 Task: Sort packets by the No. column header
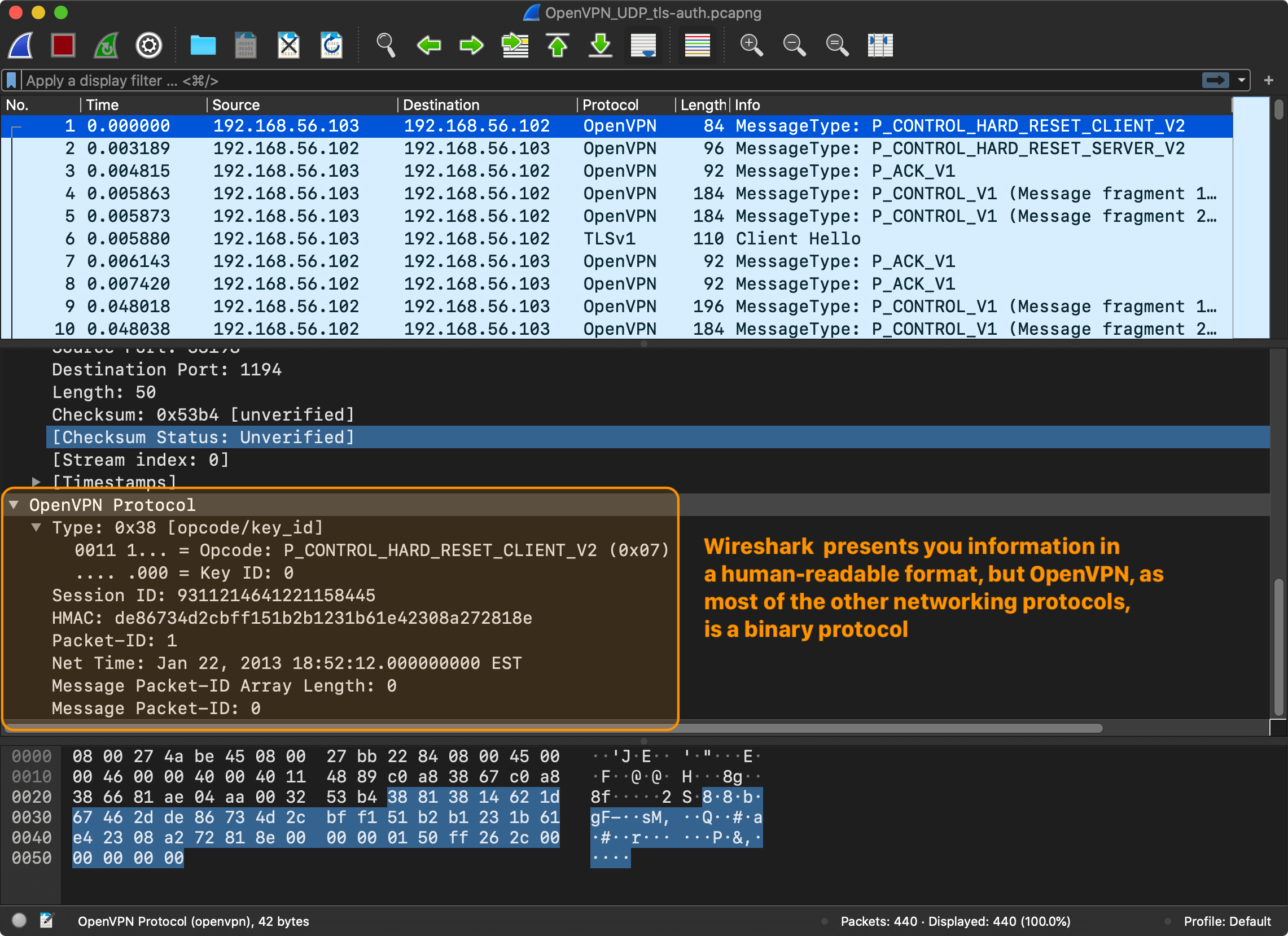(40, 105)
